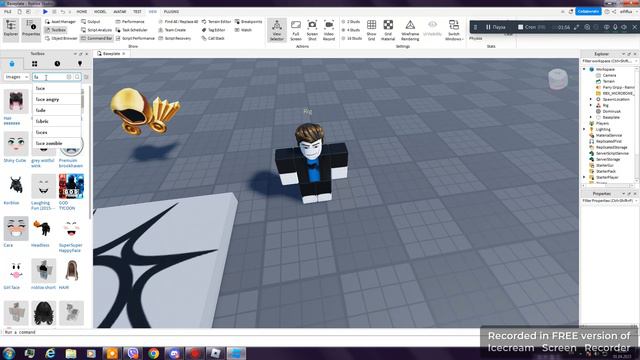Toggle Grid Material

point(388,30)
